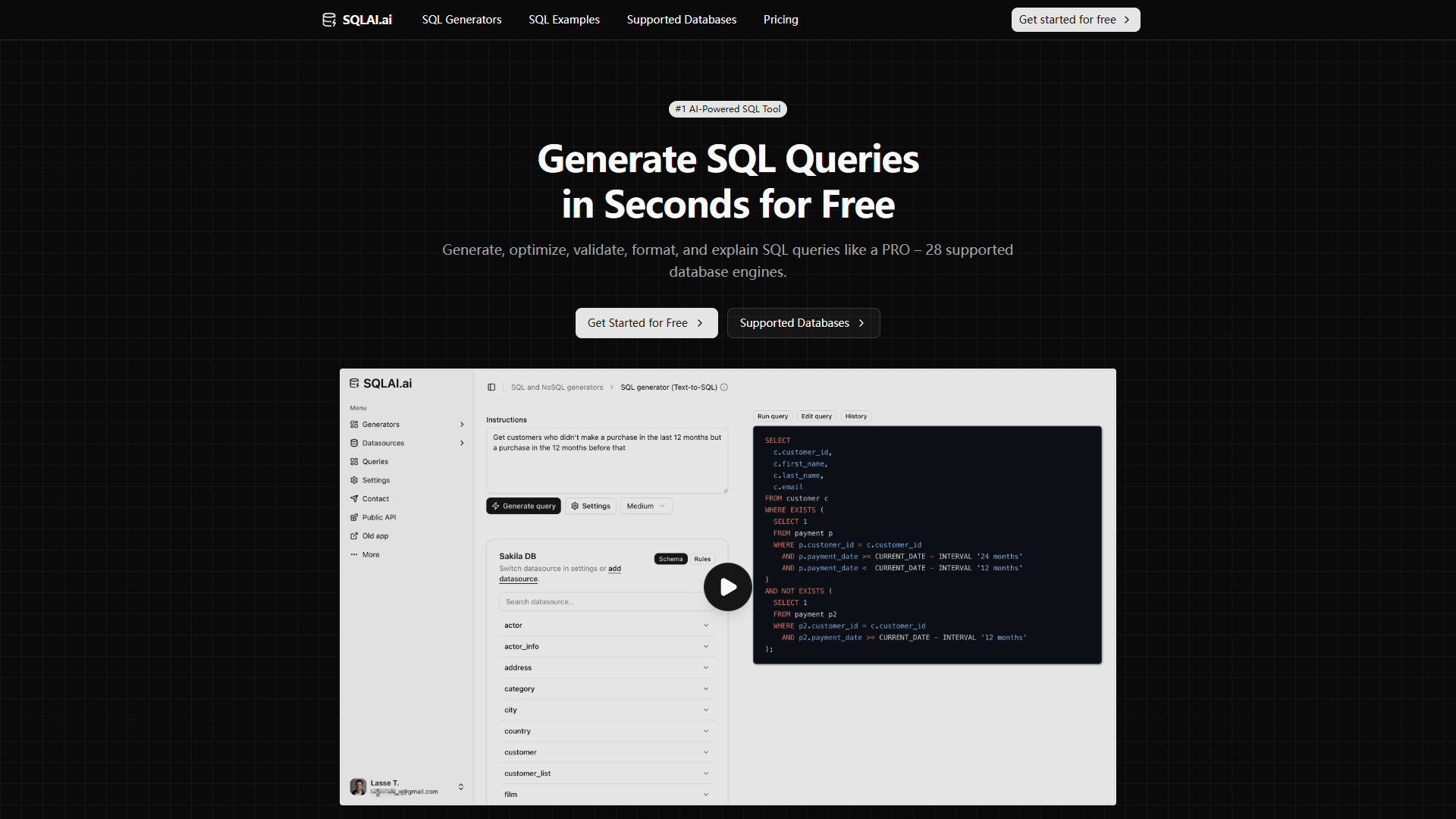Expand the Generators menu chevron
Viewport: 1456px width, 819px height.
click(462, 425)
